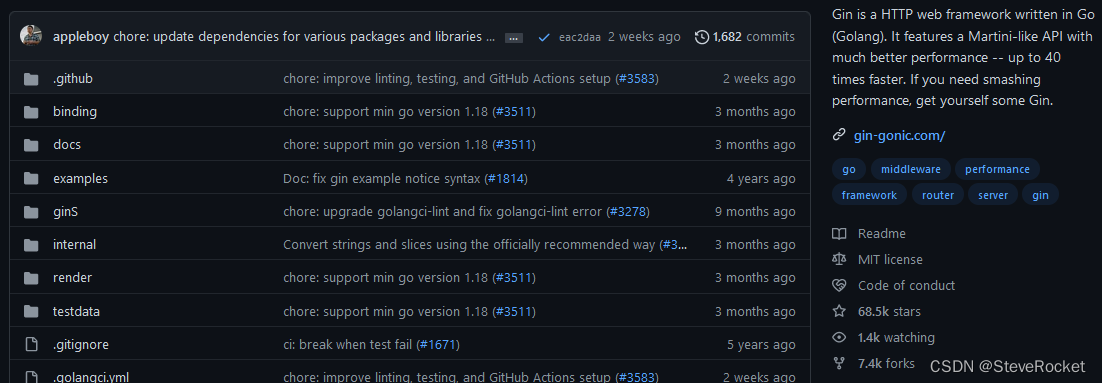This screenshot has height=383, width=1102.
Task: Click folder icon beside .github
Action: (x=31, y=79)
